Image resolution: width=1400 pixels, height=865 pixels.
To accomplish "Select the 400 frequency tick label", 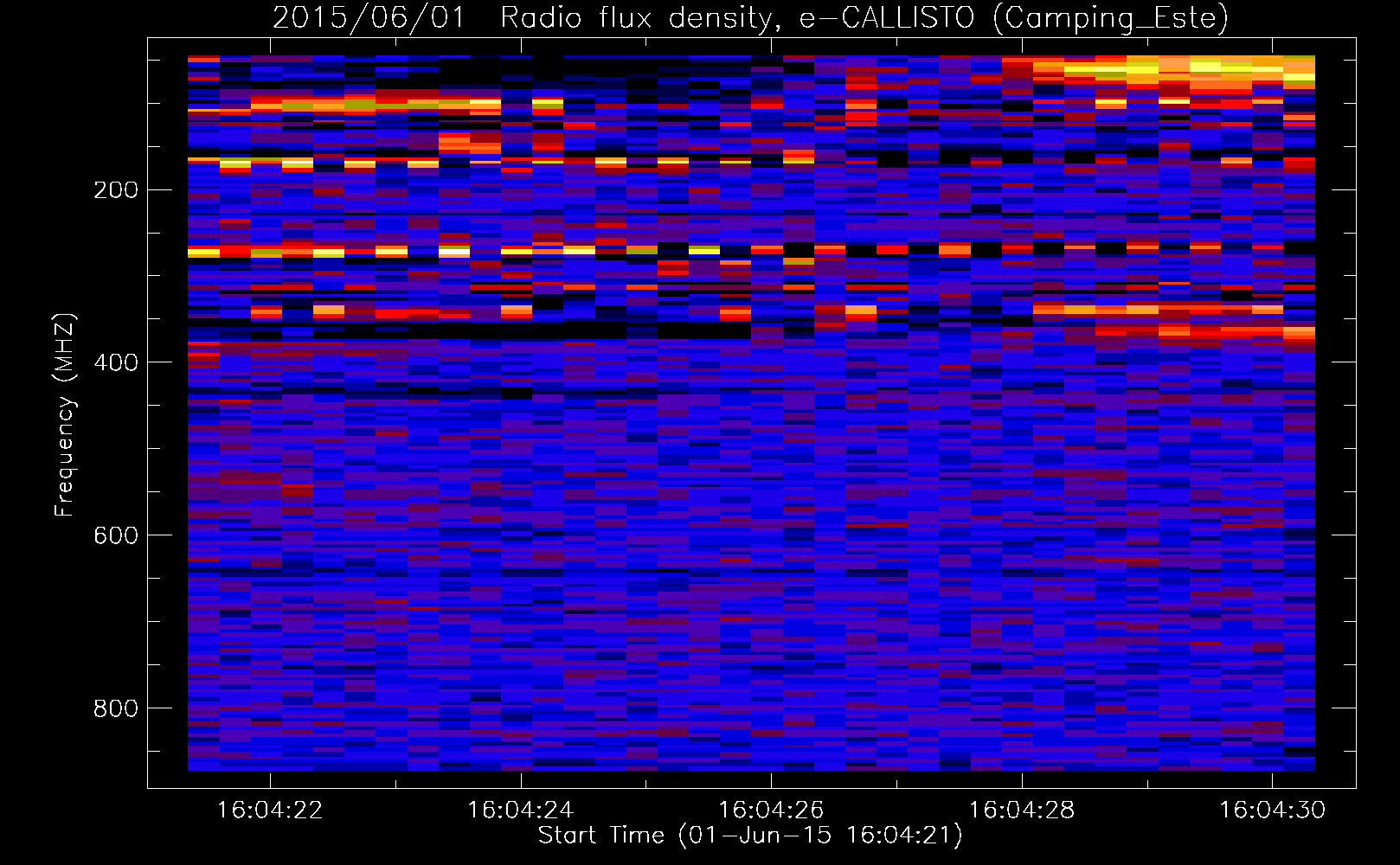I will [x=116, y=362].
